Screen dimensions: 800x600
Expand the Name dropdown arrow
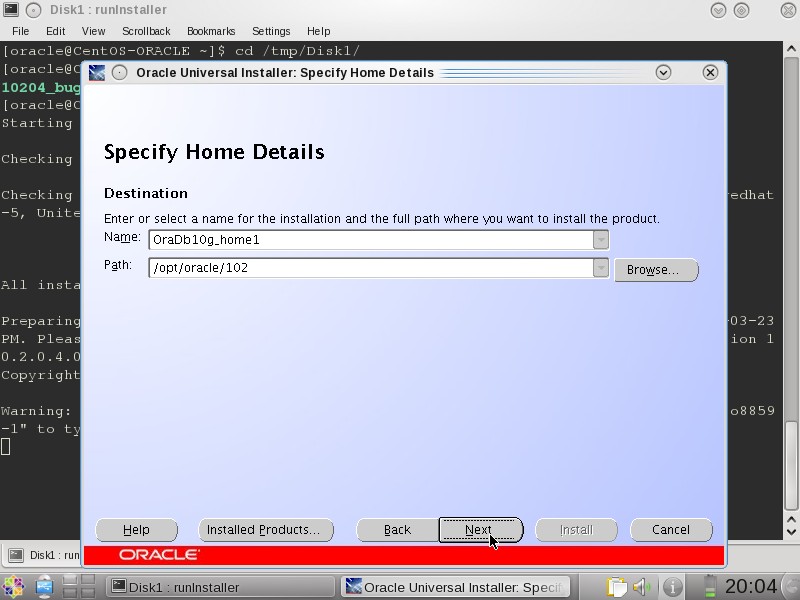point(601,239)
